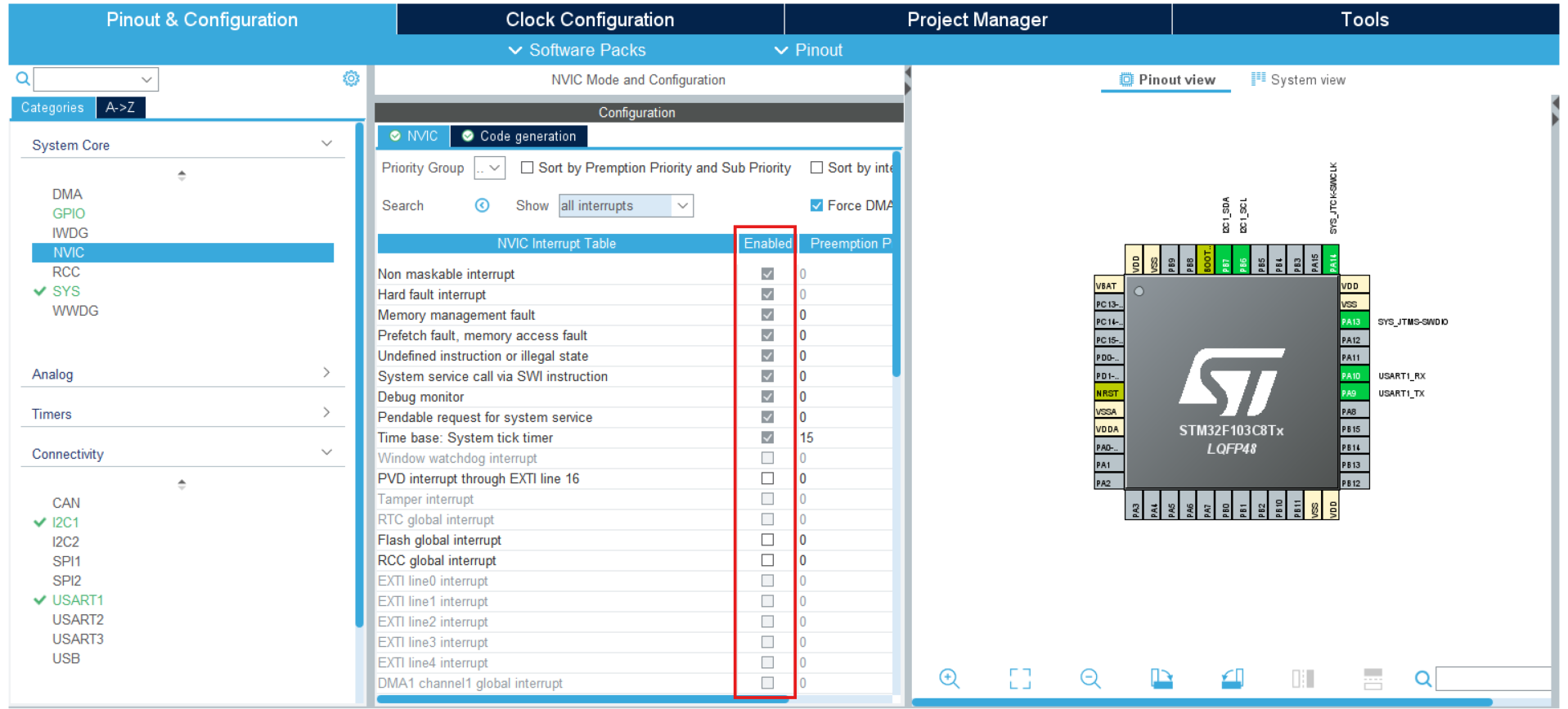Click the System tick timer priority 15
Screen dimensions: 1568x709
(x=806, y=438)
